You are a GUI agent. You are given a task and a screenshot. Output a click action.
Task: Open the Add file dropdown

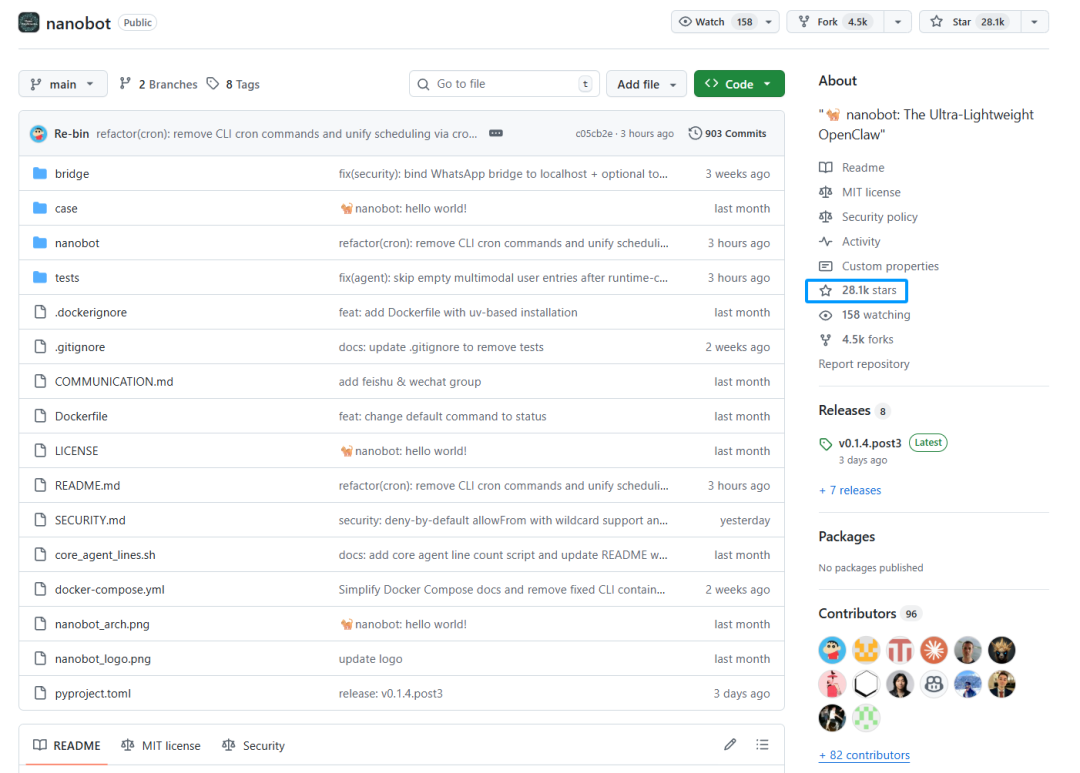click(x=646, y=84)
